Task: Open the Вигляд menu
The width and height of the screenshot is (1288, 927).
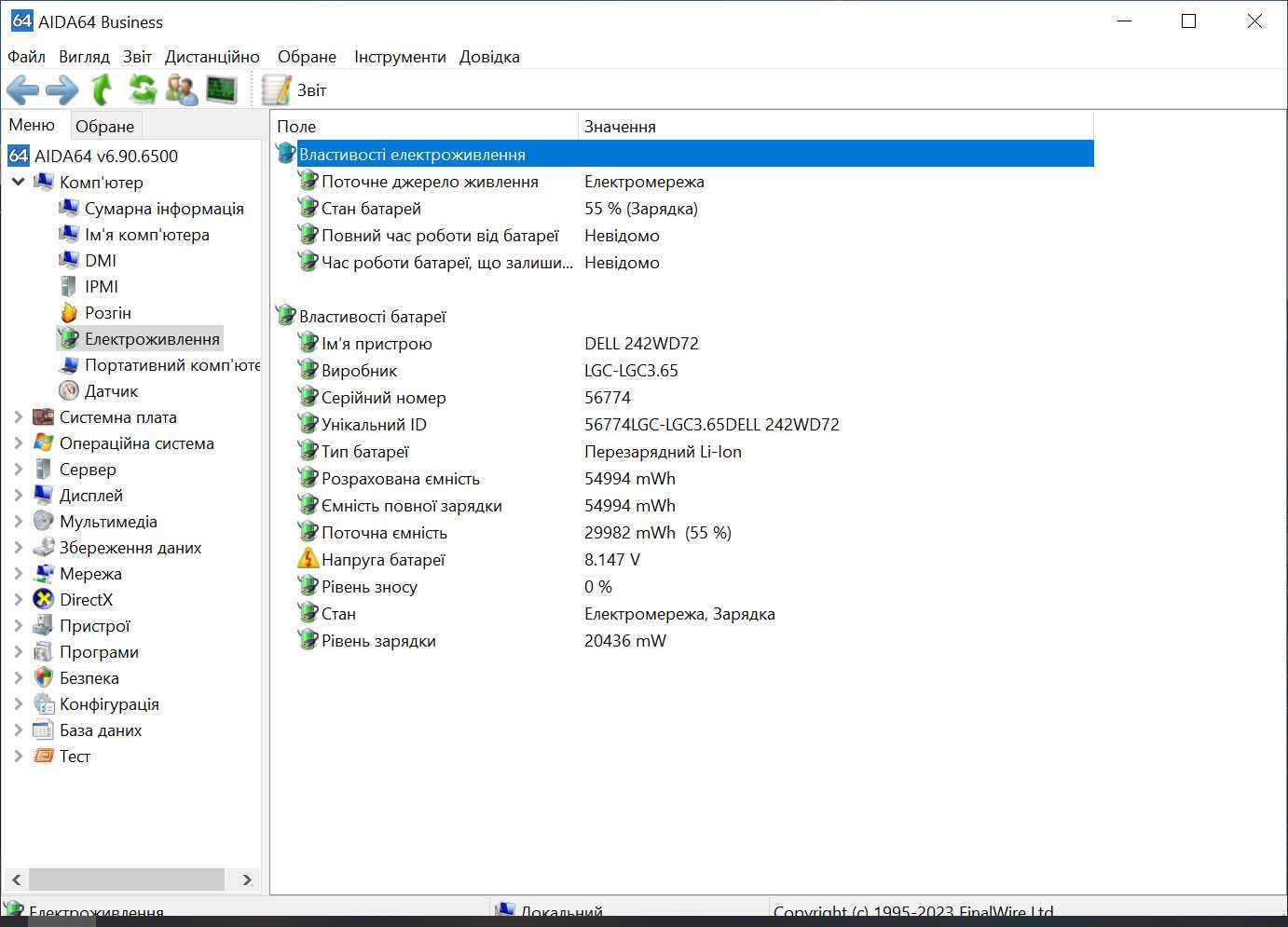Action: click(84, 57)
